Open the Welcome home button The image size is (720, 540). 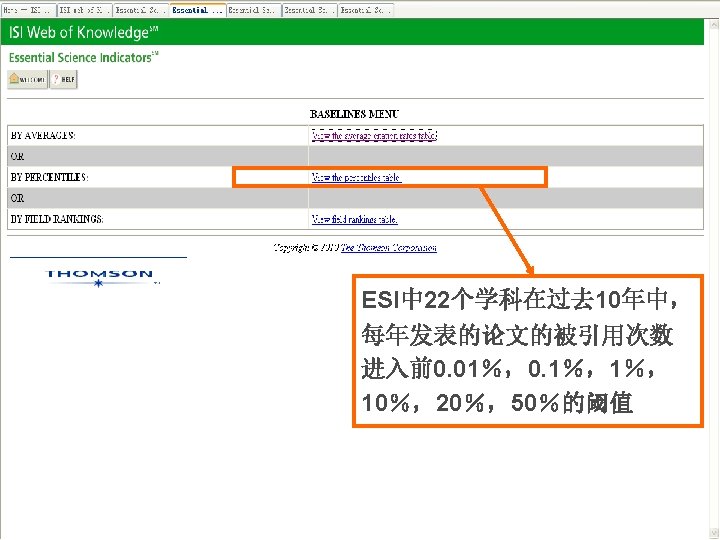click(x=27, y=79)
